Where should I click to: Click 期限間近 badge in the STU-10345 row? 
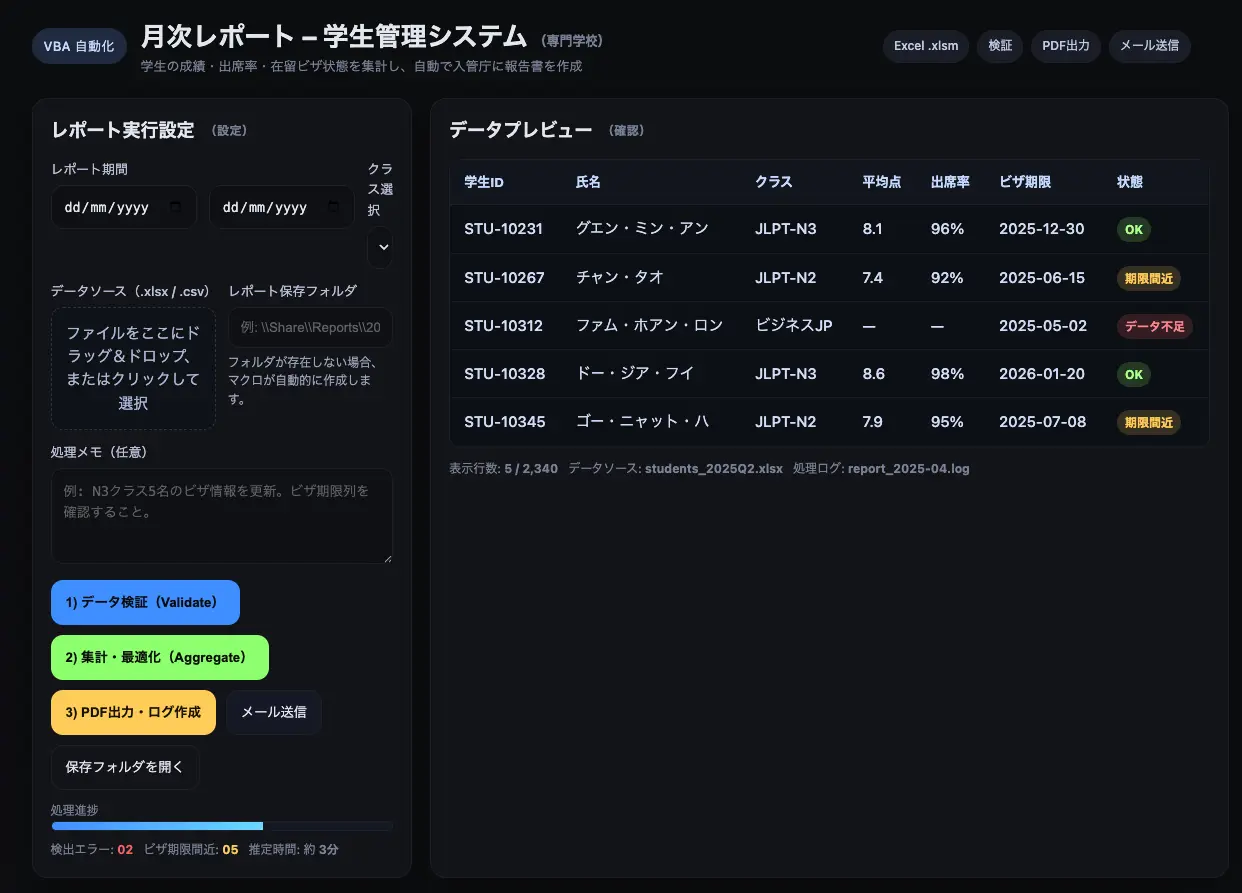coord(1149,422)
